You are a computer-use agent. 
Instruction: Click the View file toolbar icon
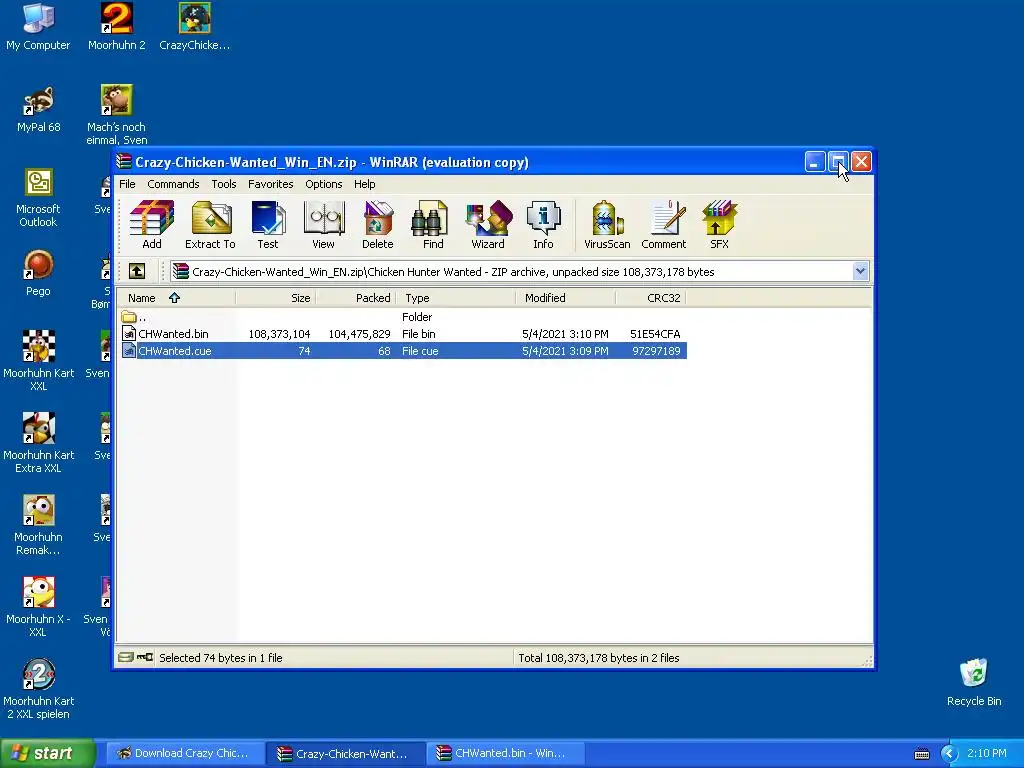click(x=323, y=225)
